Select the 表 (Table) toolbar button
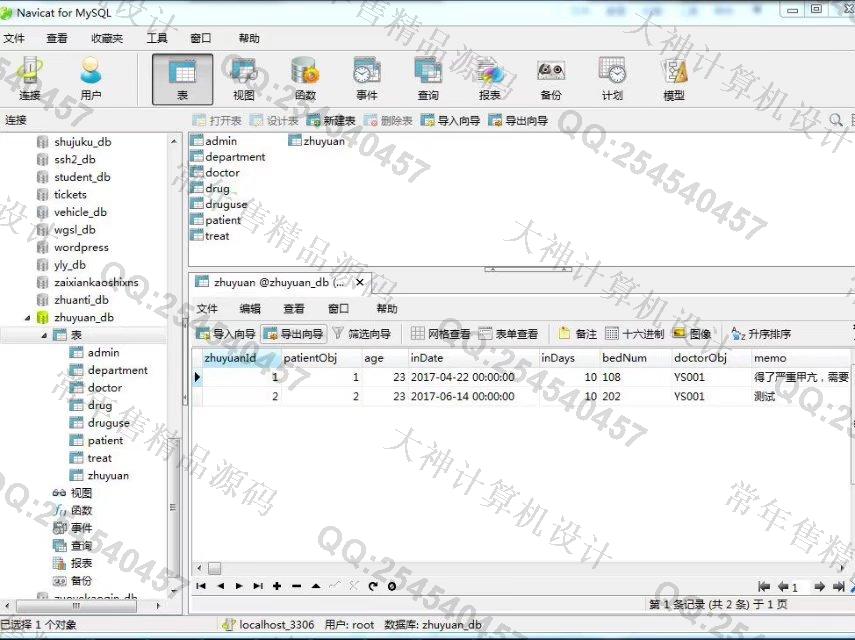The height and width of the screenshot is (640, 855). click(182, 80)
